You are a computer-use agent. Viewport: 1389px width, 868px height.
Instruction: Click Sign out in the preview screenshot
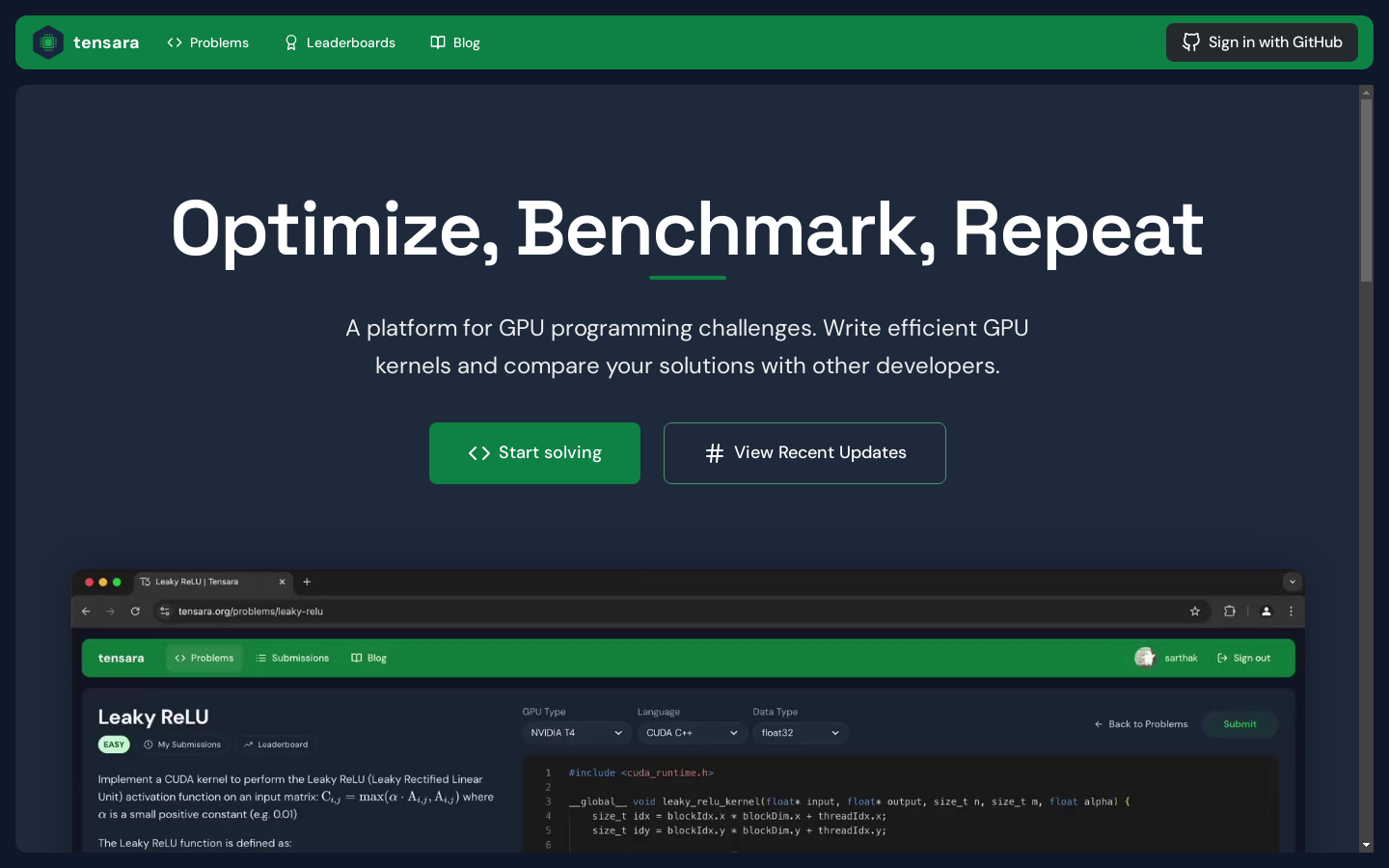(1244, 658)
